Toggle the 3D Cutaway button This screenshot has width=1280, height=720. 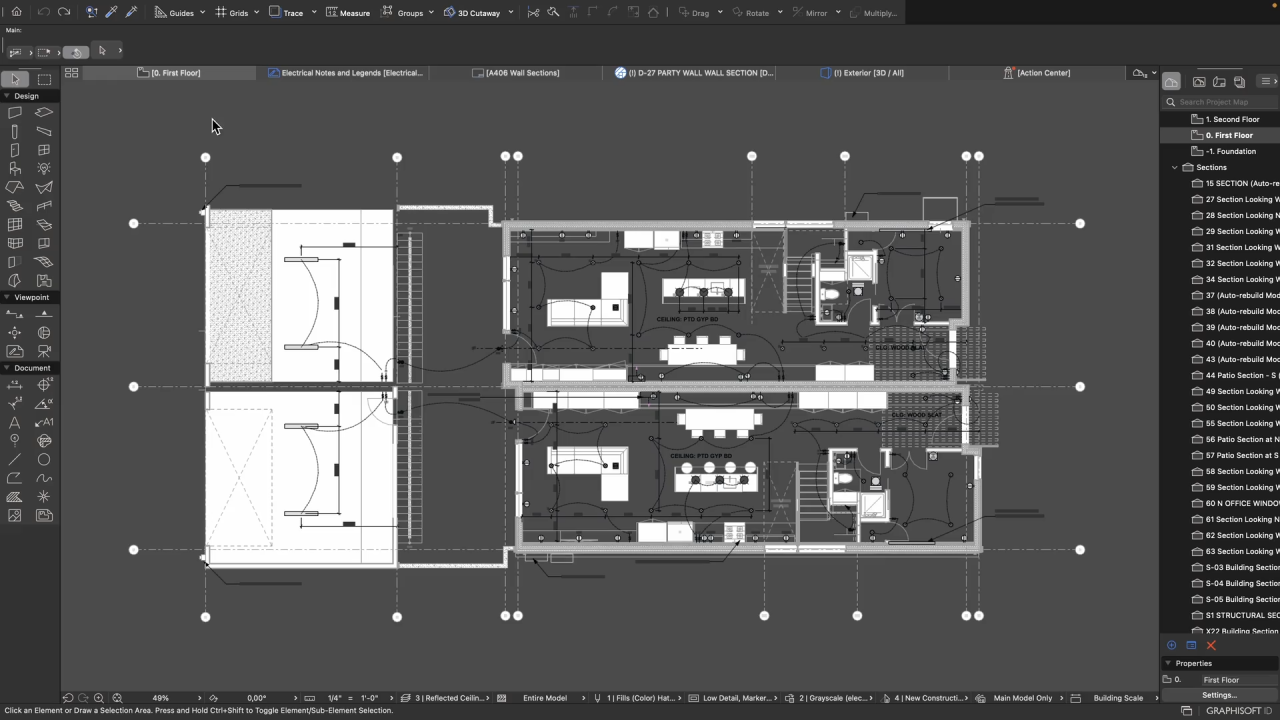(x=471, y=13)
